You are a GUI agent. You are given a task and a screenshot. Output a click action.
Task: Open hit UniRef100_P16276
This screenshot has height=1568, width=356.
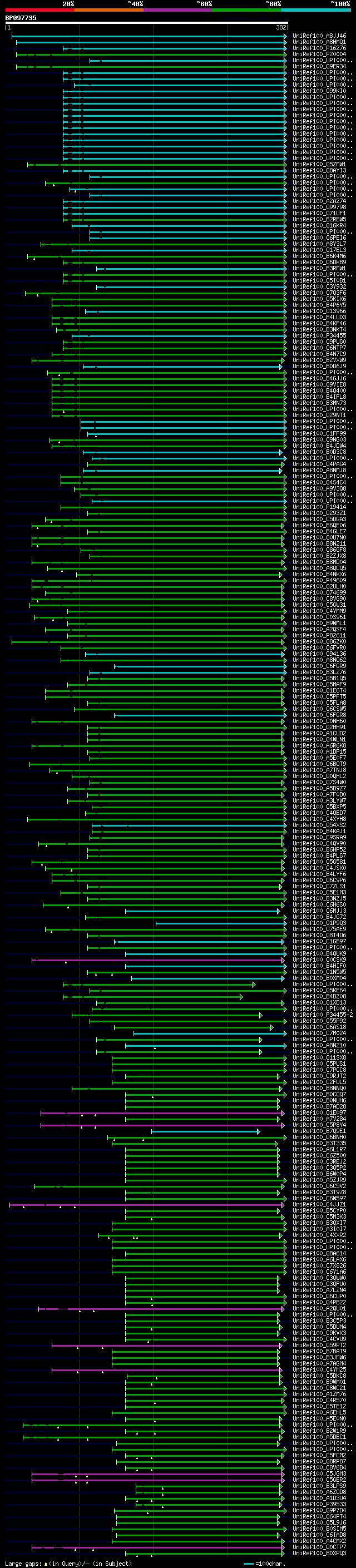tap(319, 48)
